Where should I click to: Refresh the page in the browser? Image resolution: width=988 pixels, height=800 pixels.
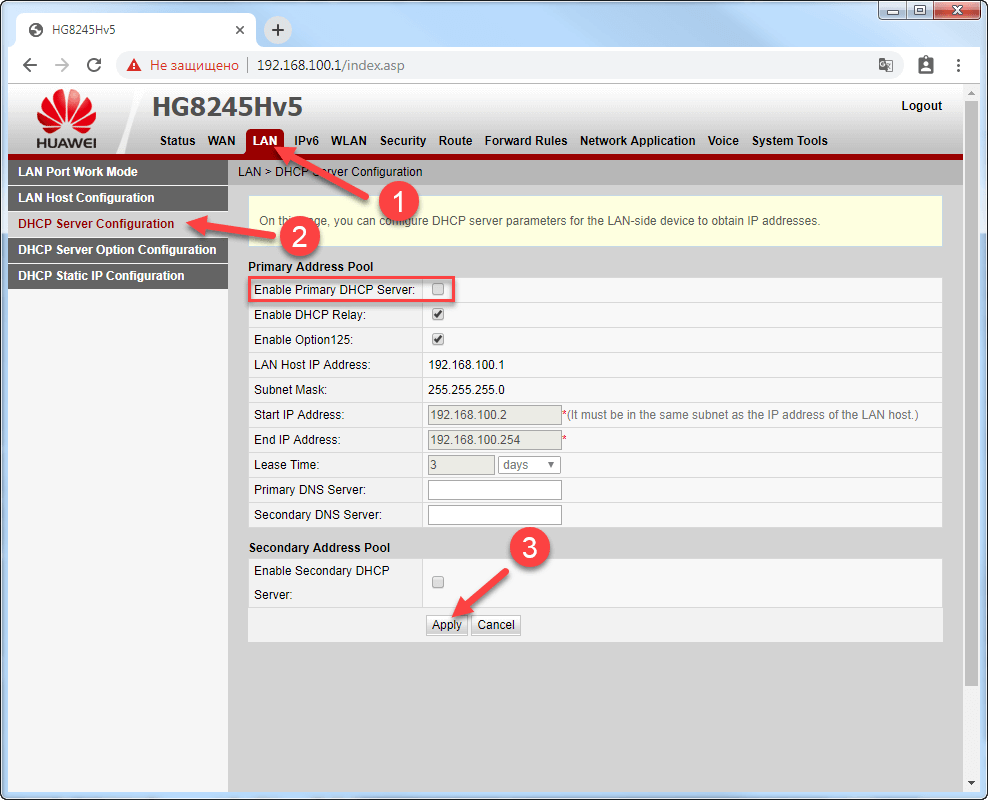coord(93,64)
